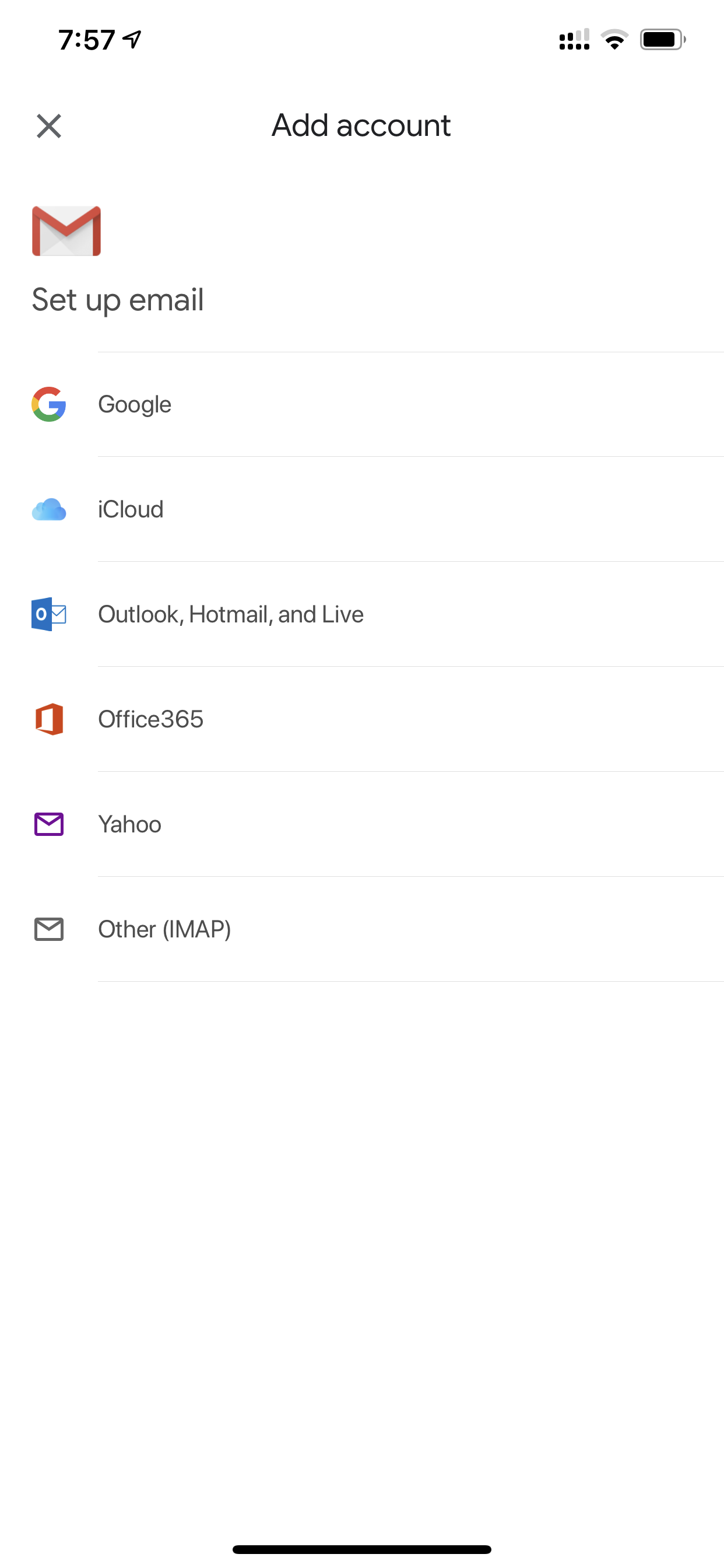Screen dimensions: 724x1568
Task: Select Google as email provider
Action: (362, 404)
